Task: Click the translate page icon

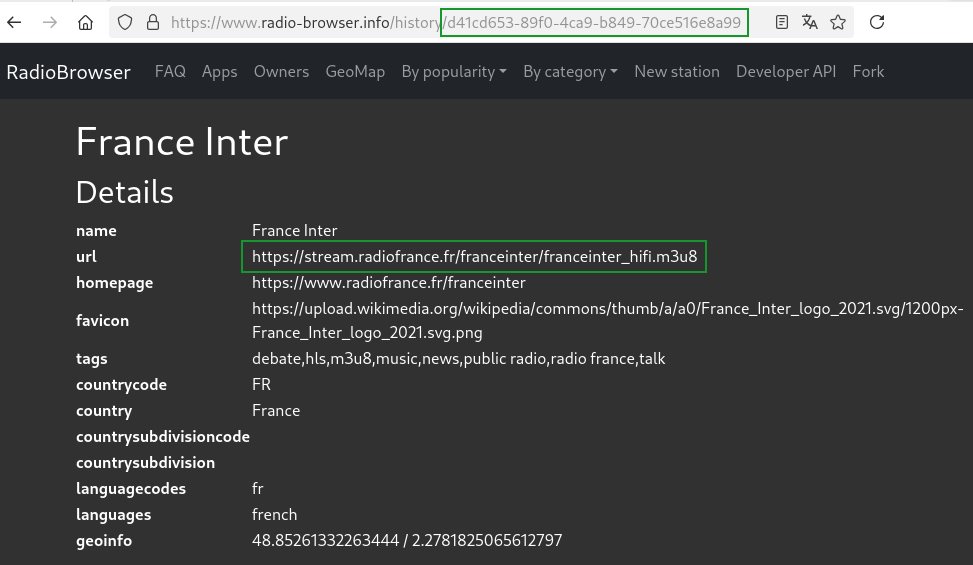Action: [810, 22]
